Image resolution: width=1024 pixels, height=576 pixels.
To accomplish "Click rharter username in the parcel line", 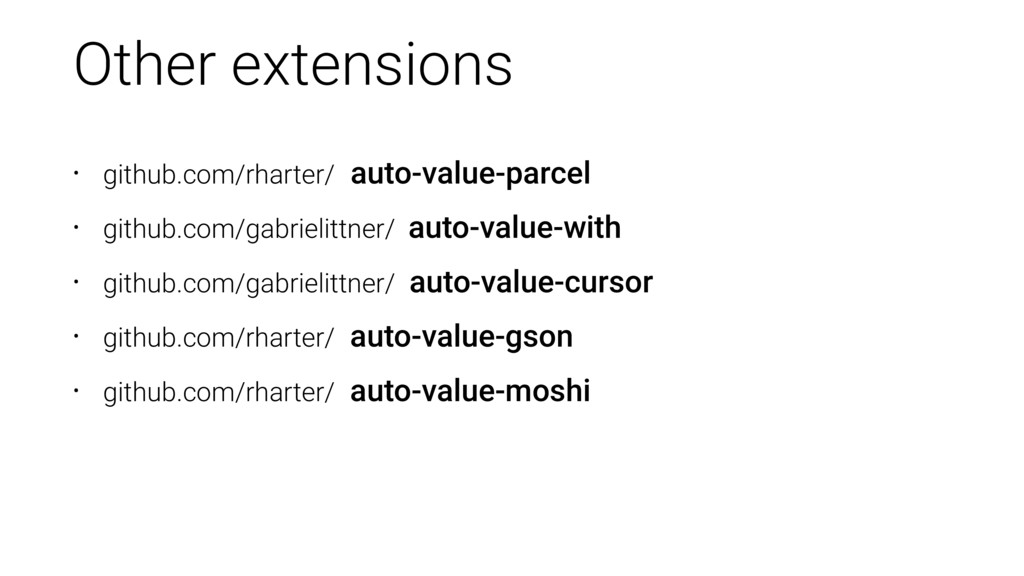I will (x=284, y=175).
